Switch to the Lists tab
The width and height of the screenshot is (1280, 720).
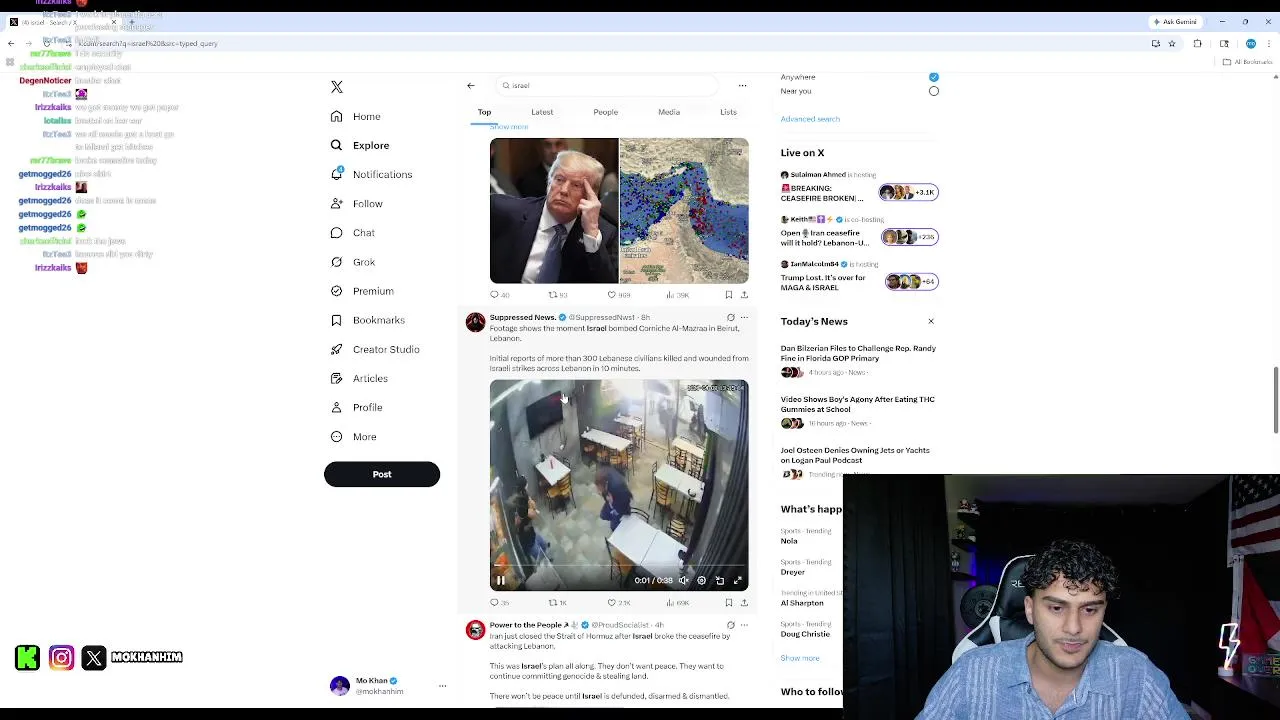coord(728,112)
